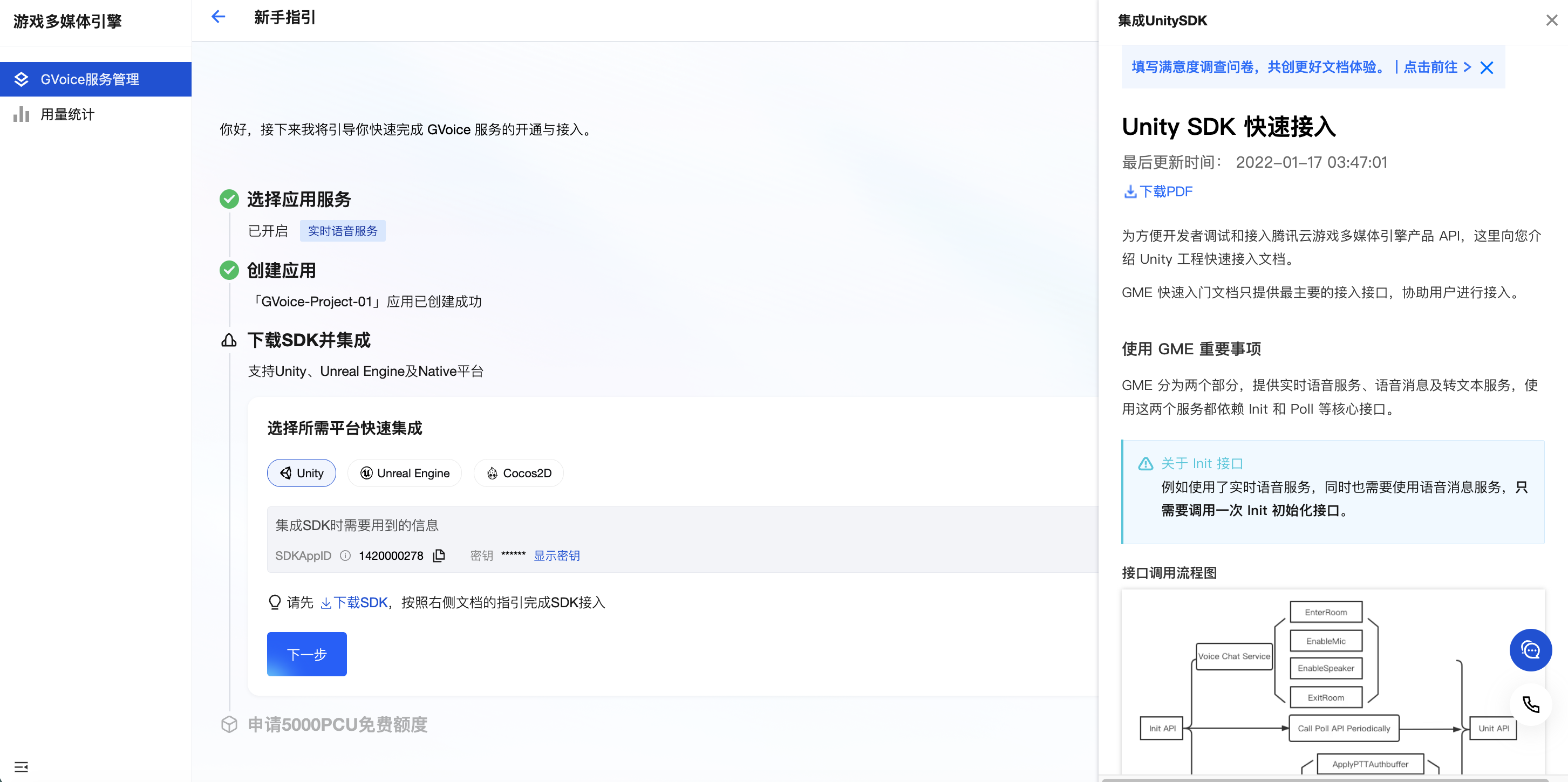This screenshot has height=782, width=1568.
Task: Click the phone contact icon
Action: pyautogui.click(x=1530, y=705)
